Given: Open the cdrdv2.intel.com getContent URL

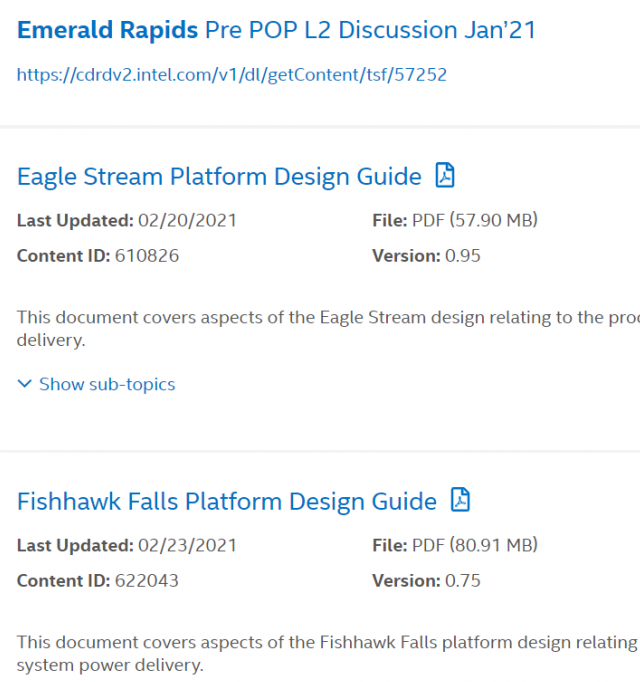Looking at the screenshot, I should (x=232, y=74).
